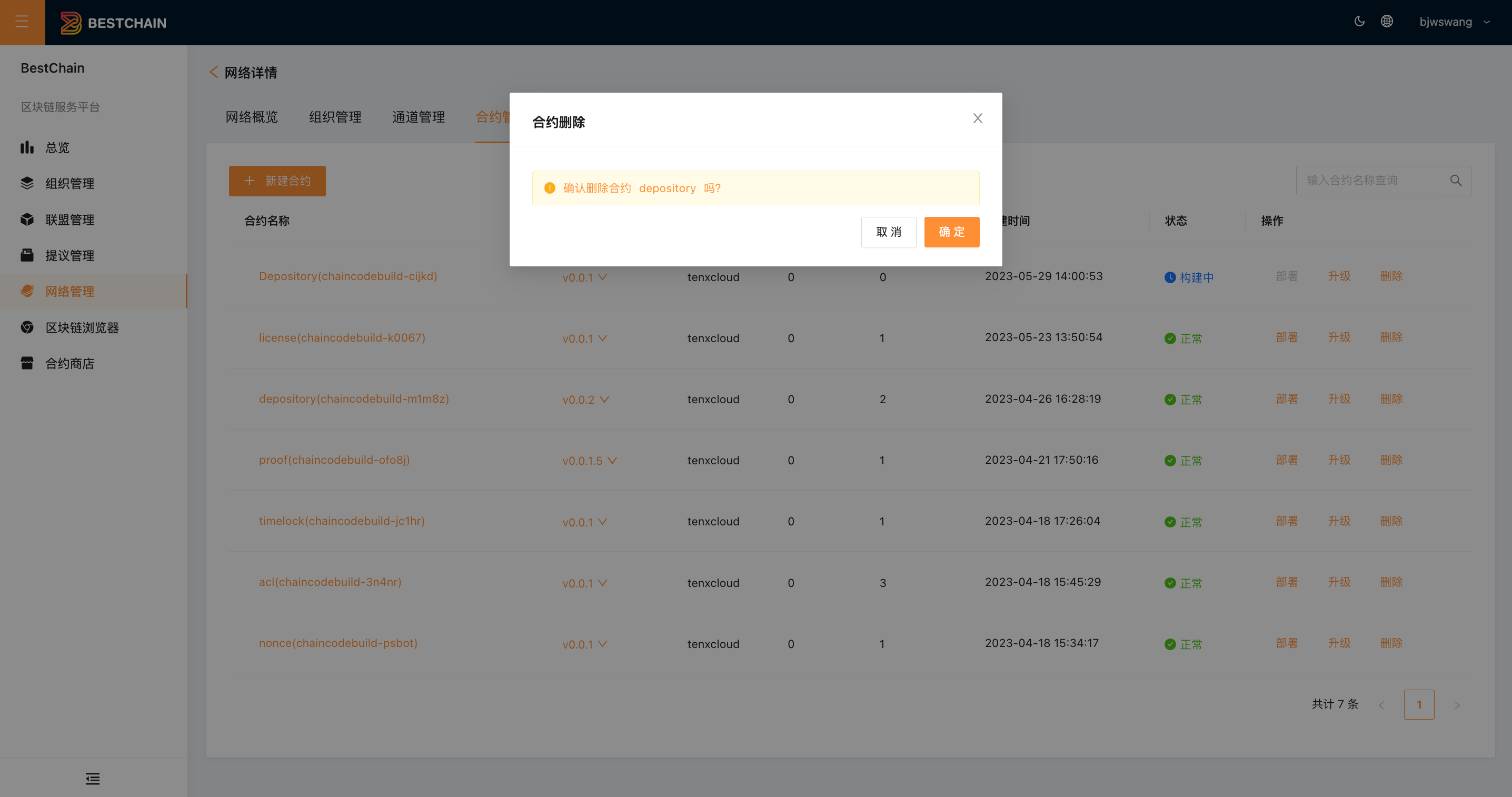
Task: Open depository(chaincodebuild-m1m8z) contract link
Action: 354,398
